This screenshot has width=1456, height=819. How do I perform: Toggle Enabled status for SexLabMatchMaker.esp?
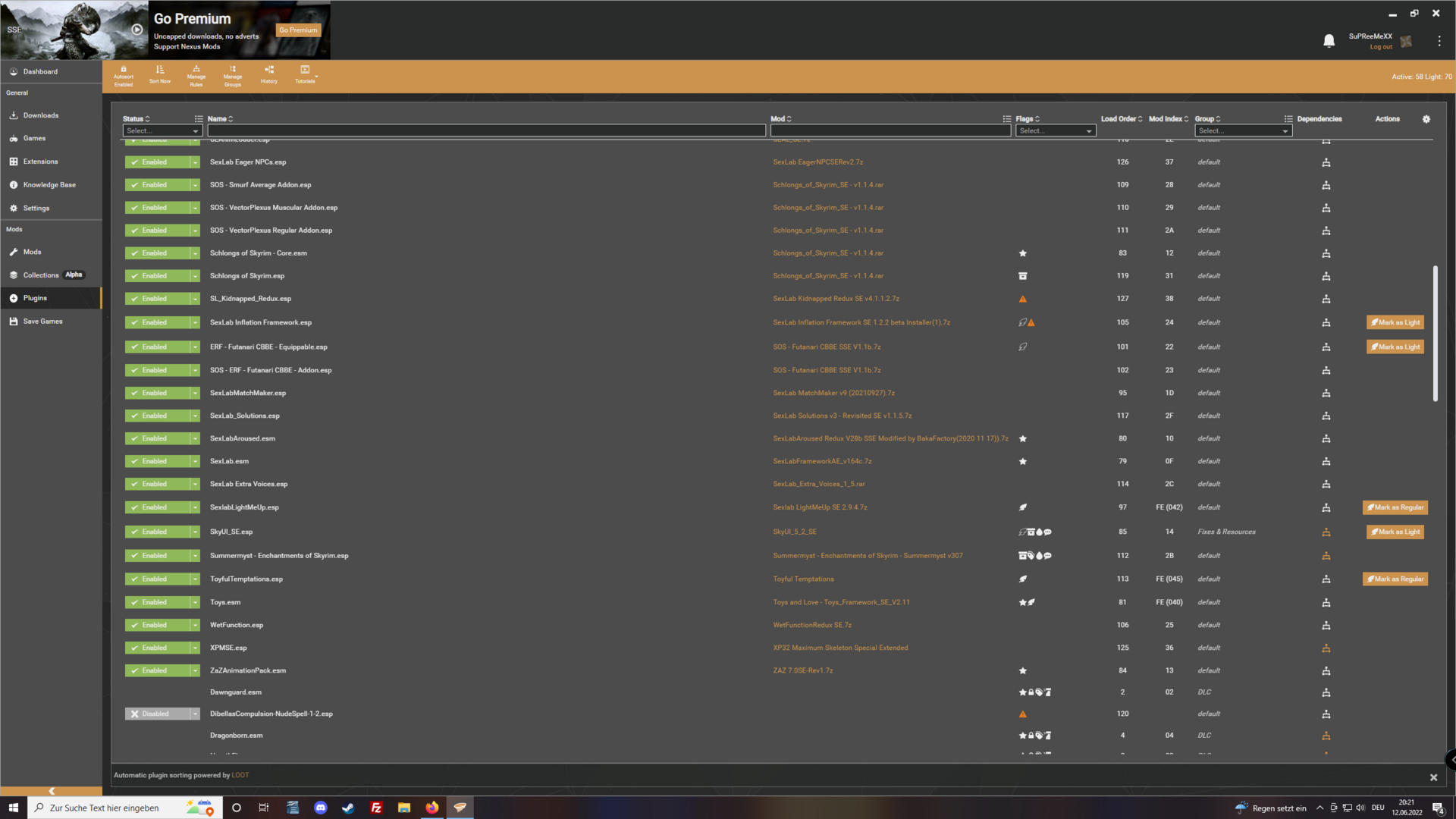(x=157, y=394)
